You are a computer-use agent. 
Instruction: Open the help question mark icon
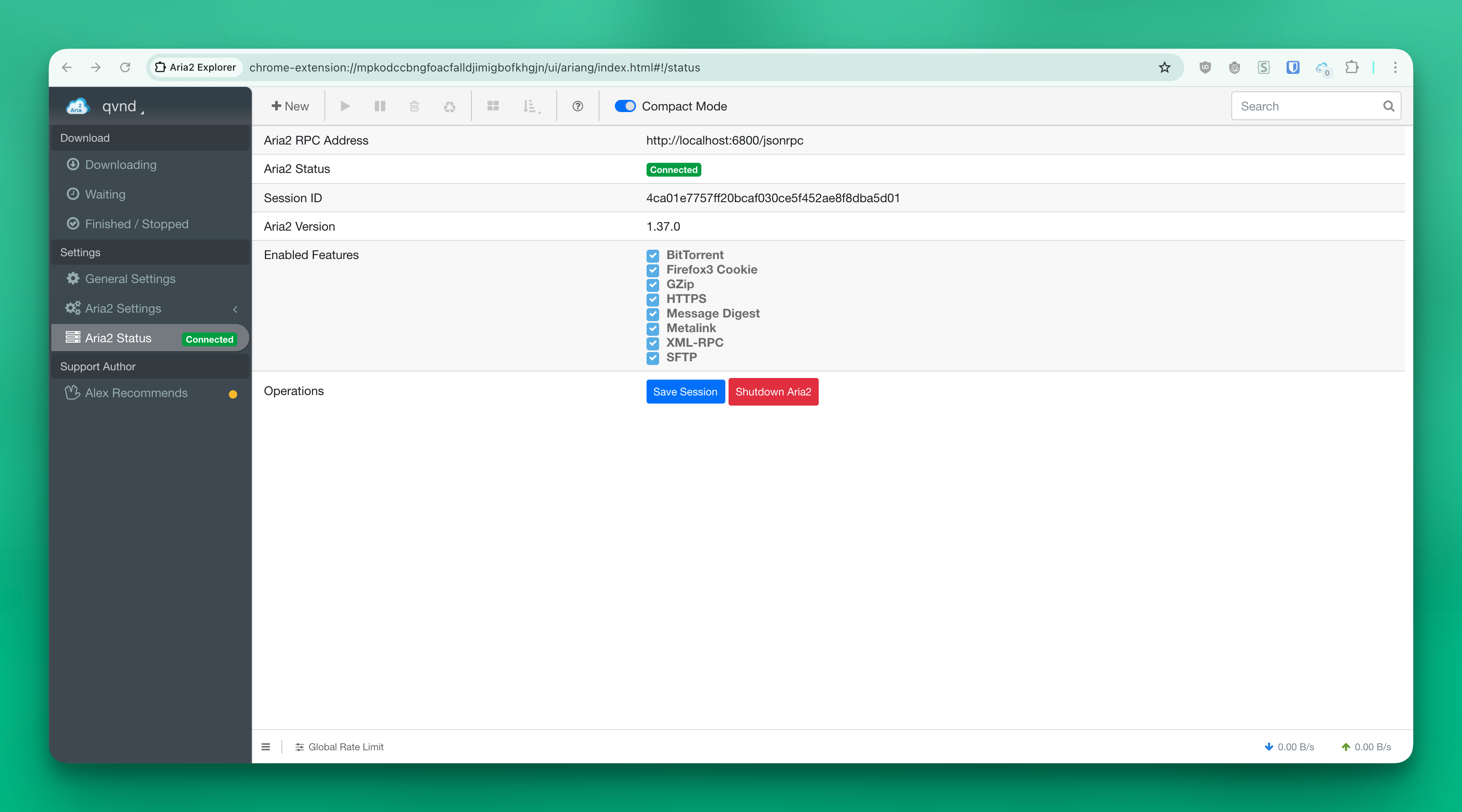point(577,106)
